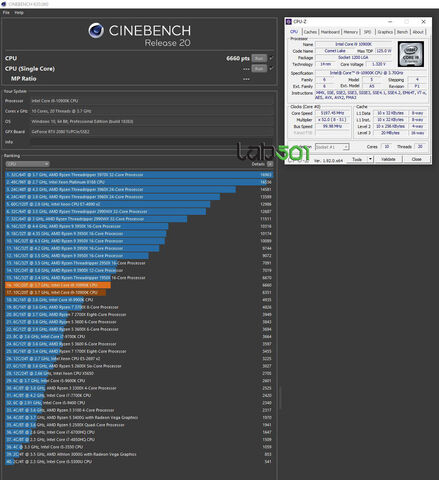The height and width of the screenshot is (480, 439).
Task: Toggle the checkbox beside the CPU test
Action: 271,58
